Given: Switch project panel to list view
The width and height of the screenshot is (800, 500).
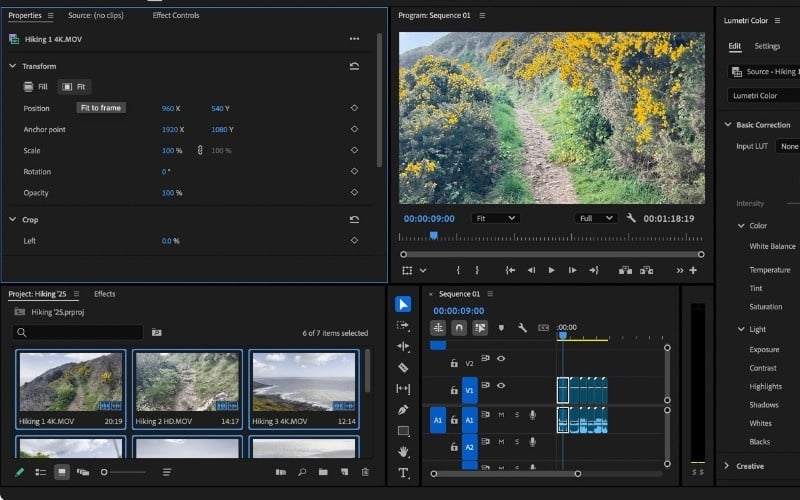Looking at the screenshot, I should pos(40,472).
